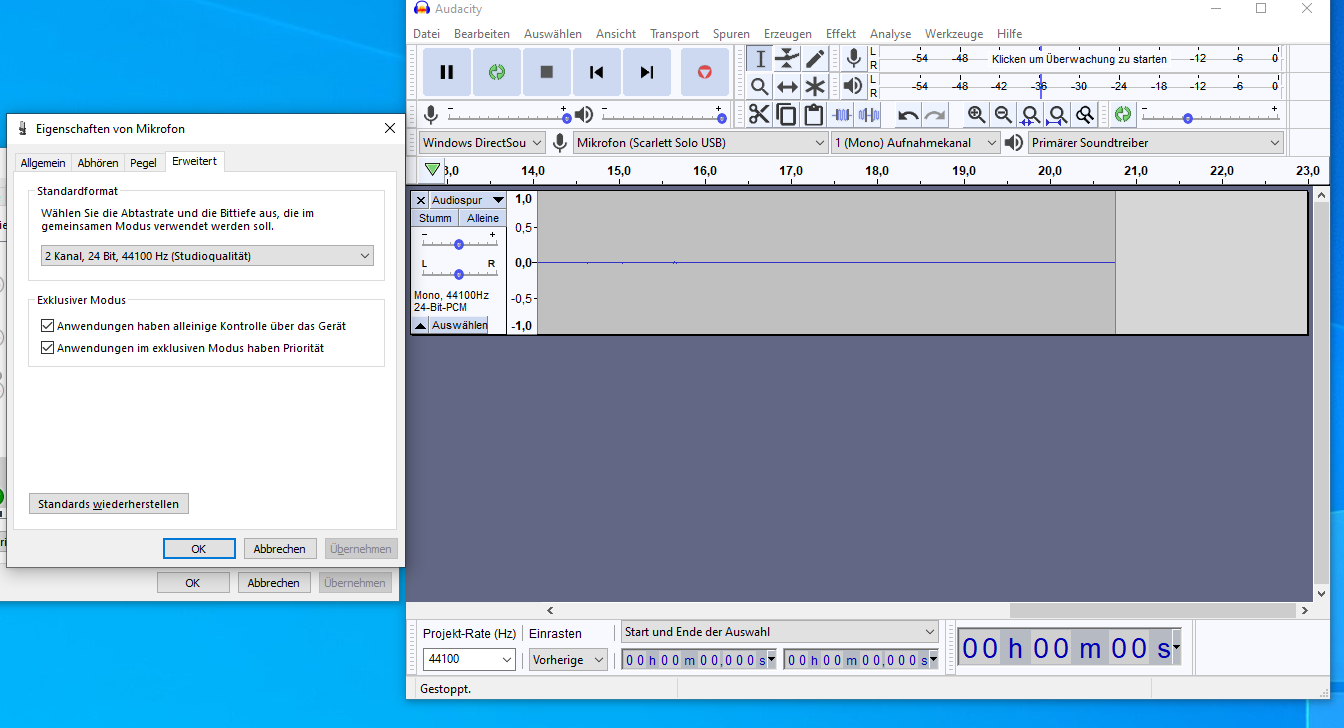Choose the Envelope tool
1344x728 pixels.
tap(788, 59)
